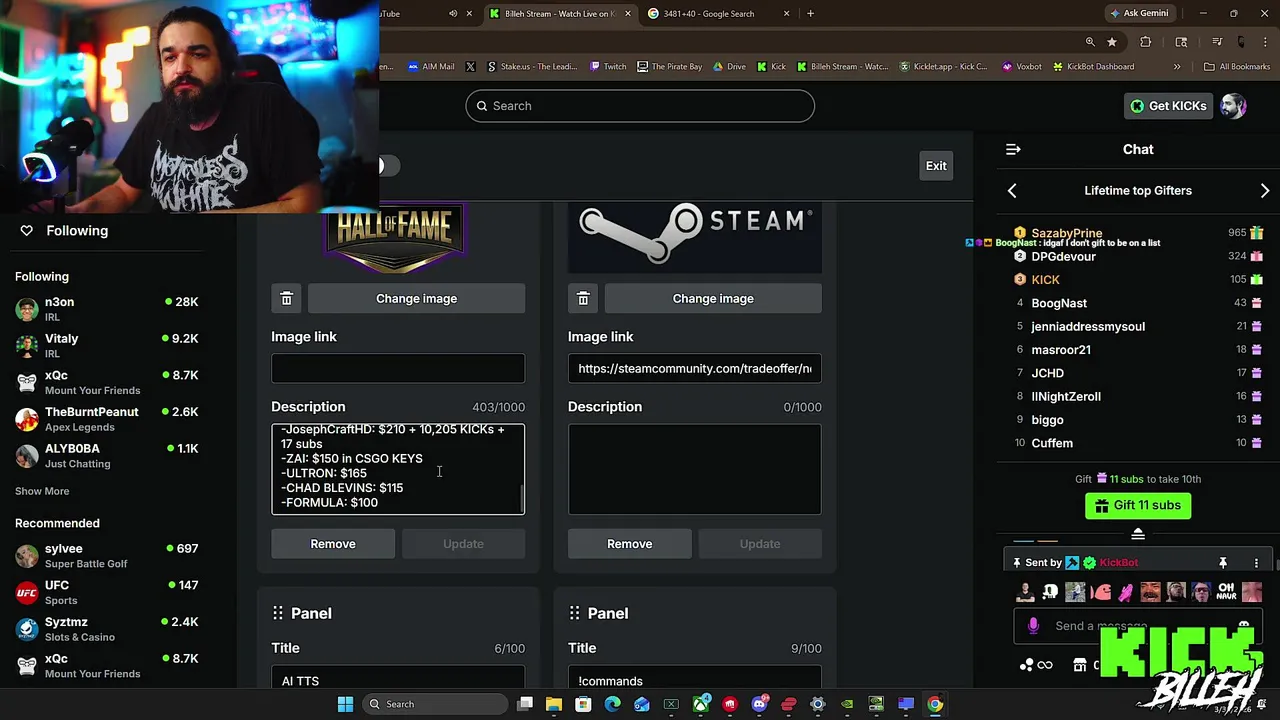Collapse the gifters leaderboard handle
Viewport: 1280px width, 720px height.
(x=1138, y=534)
